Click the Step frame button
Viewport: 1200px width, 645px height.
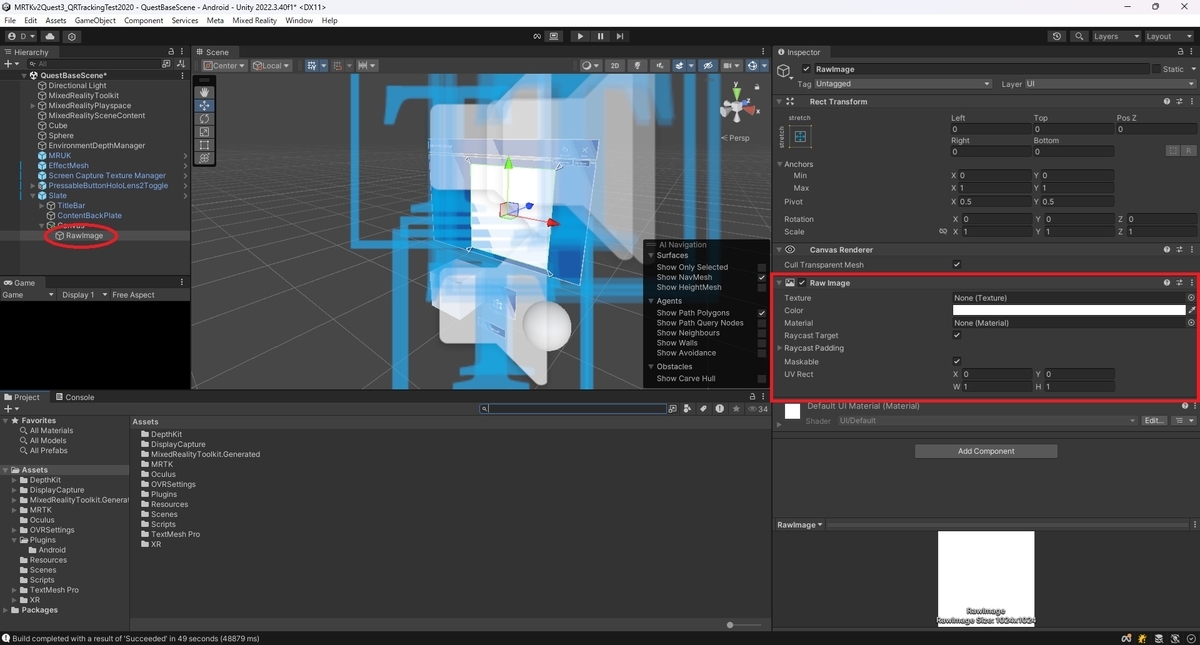coord(620,36)
